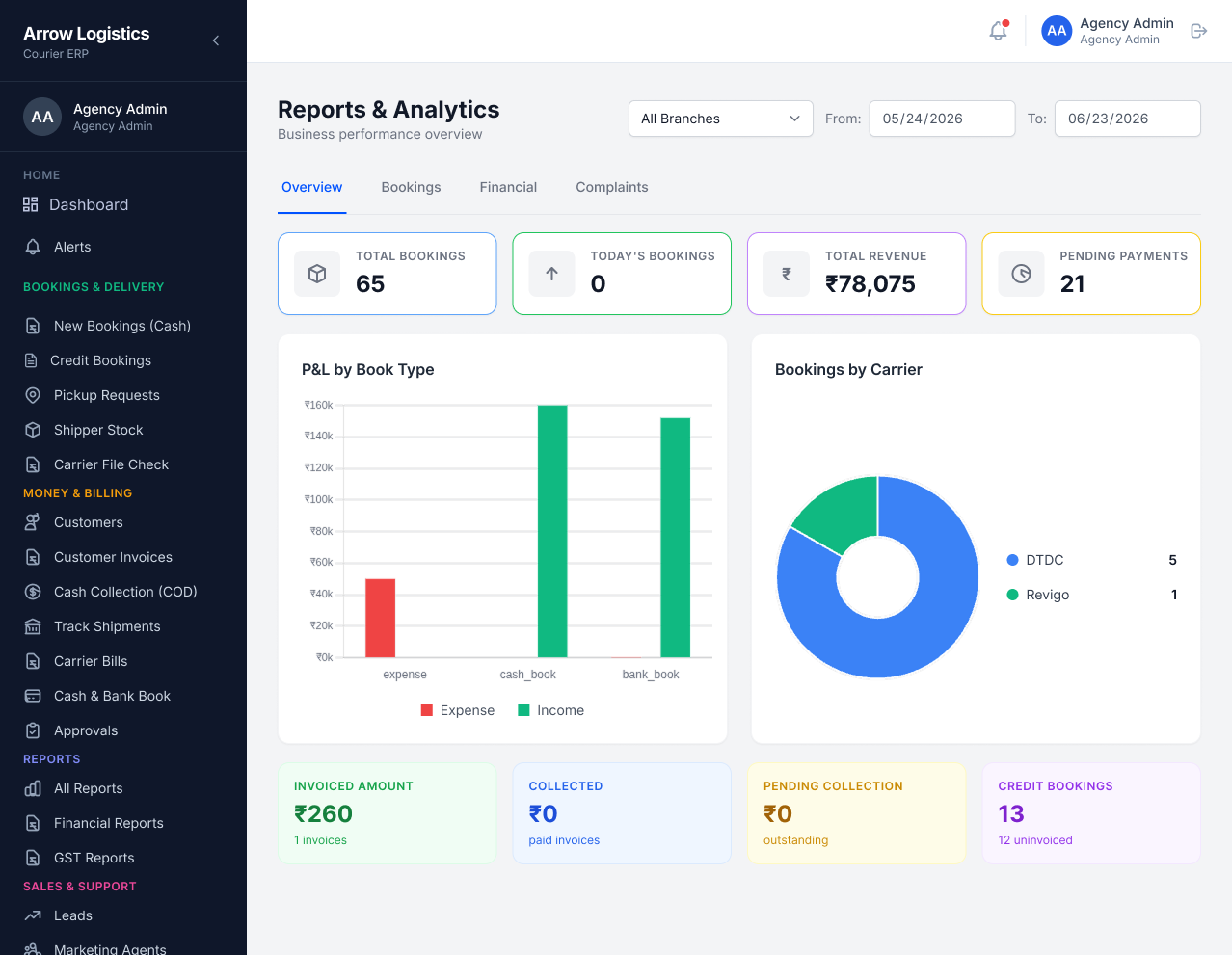
Task: Click the Total Bookings package icon card
Action: [x=317, y=274]
